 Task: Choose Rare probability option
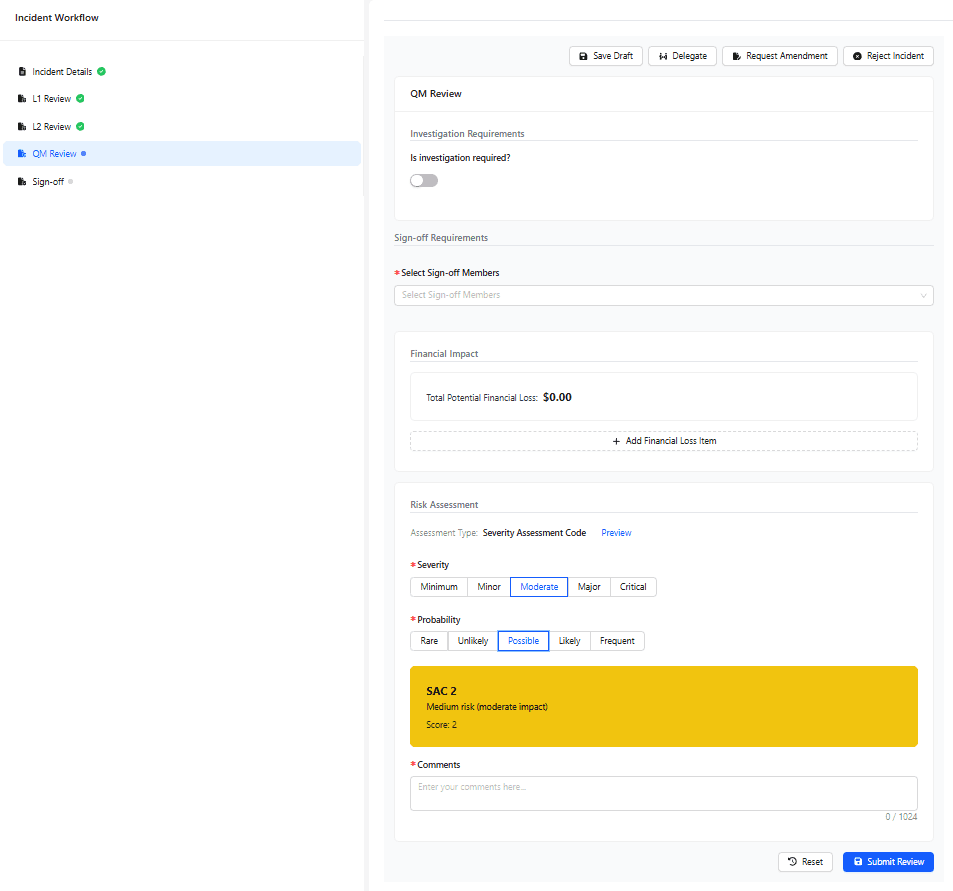[x=429, y=641]
